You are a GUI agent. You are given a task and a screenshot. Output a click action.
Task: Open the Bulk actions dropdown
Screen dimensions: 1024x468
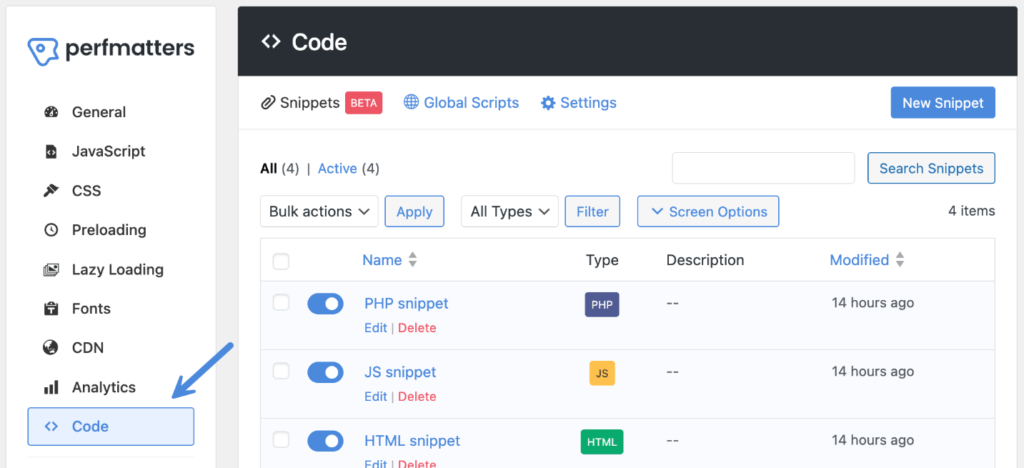pyautogui.click(x=319, y=211)
